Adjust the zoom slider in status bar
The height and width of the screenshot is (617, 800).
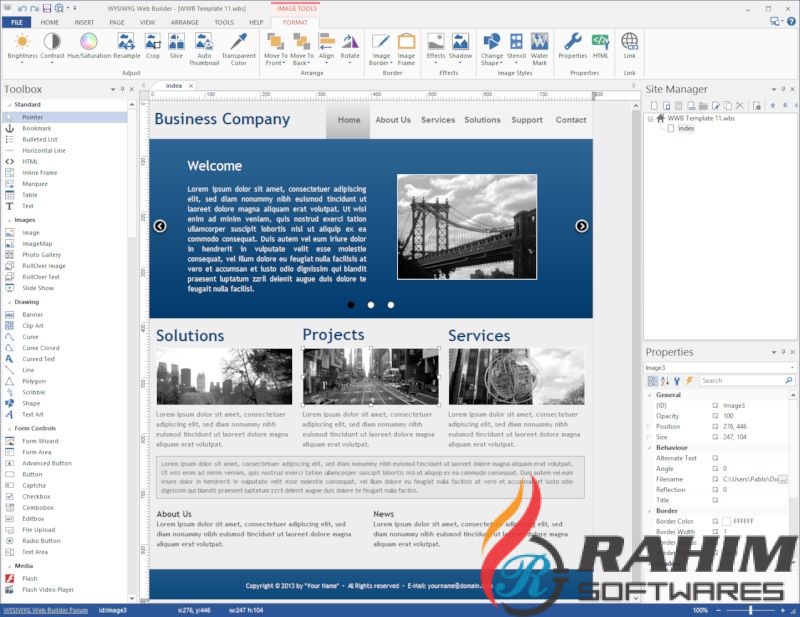click(x=751, y=610)
